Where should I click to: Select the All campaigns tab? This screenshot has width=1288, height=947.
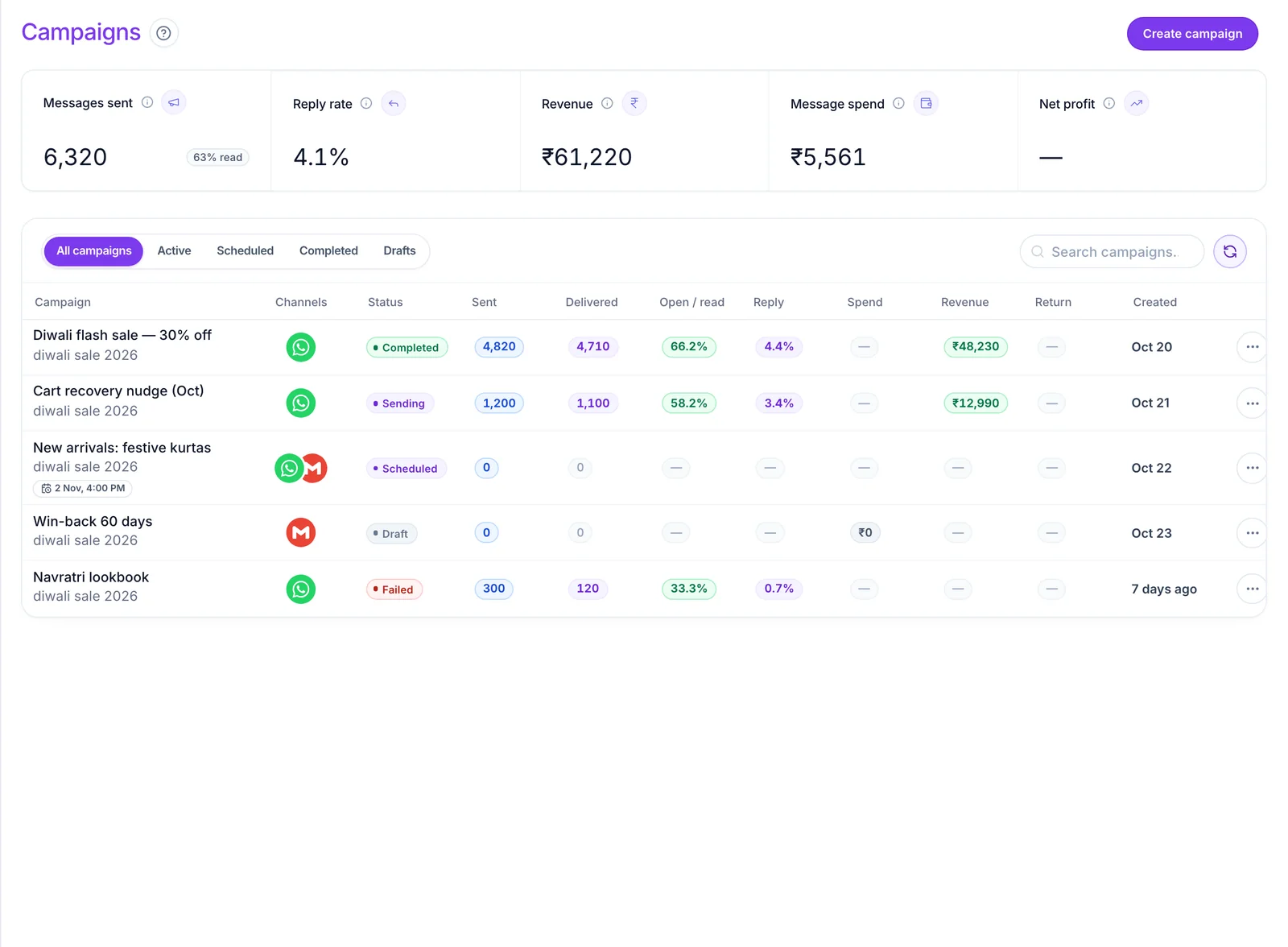click(93, 250)
